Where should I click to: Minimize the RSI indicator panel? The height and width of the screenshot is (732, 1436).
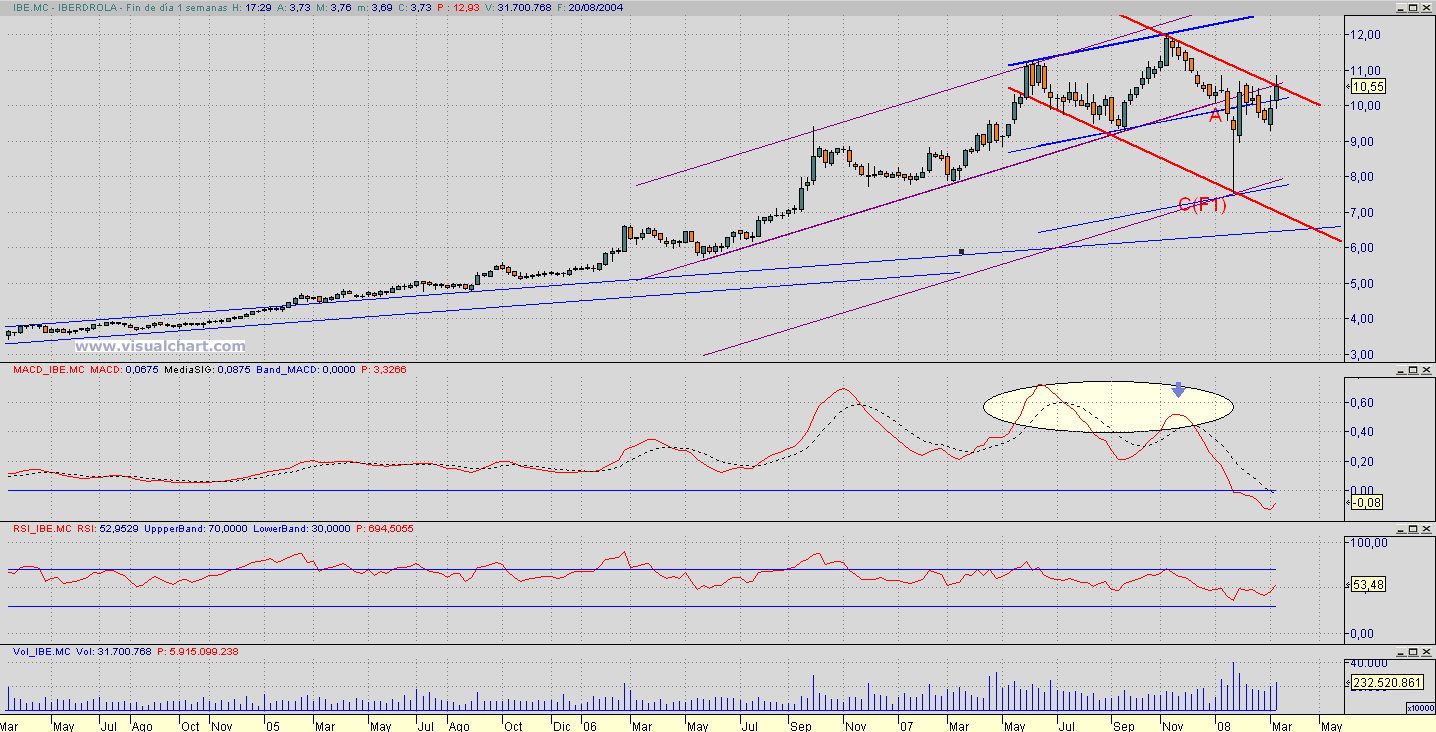1402,528
